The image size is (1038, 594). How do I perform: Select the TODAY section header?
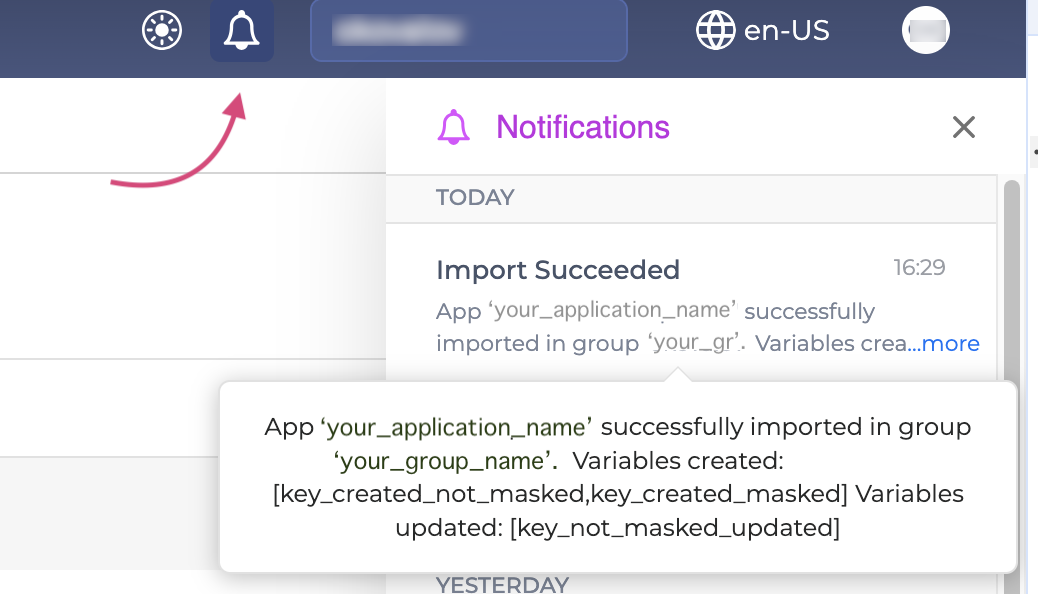[x=475, y=197]
